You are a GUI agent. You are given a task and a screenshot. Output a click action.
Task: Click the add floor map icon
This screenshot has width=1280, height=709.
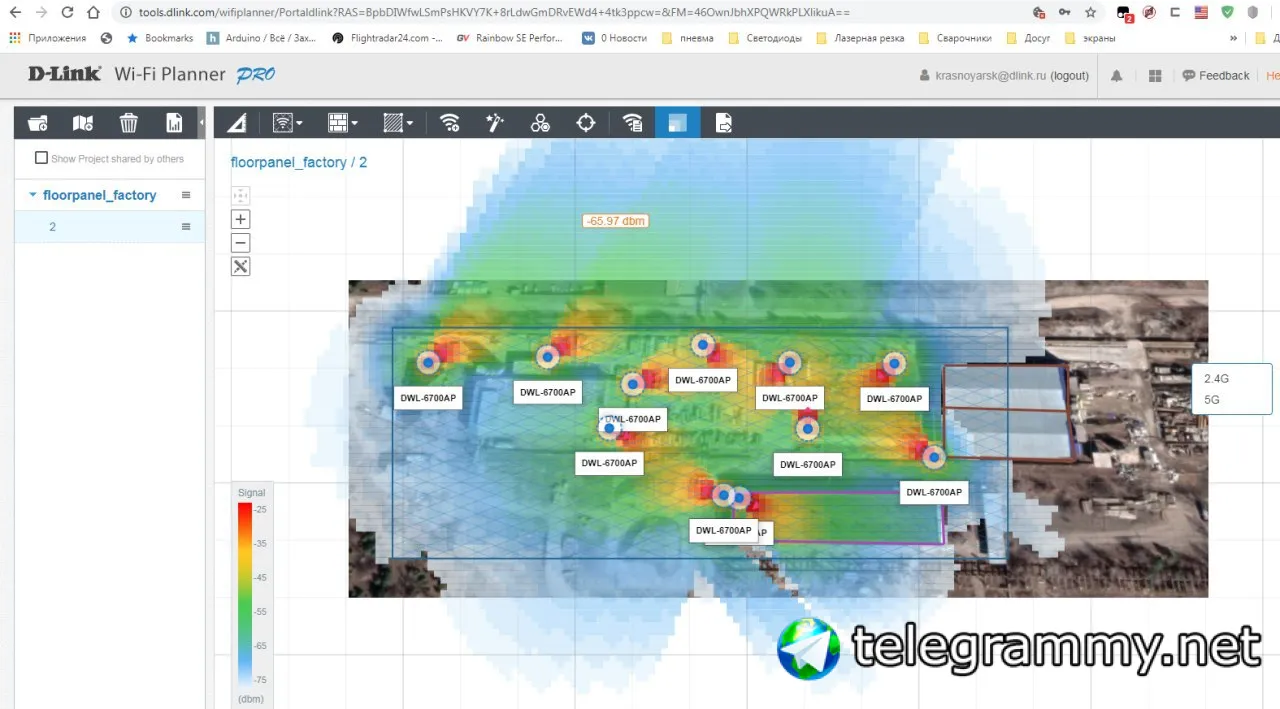(83, 123)
